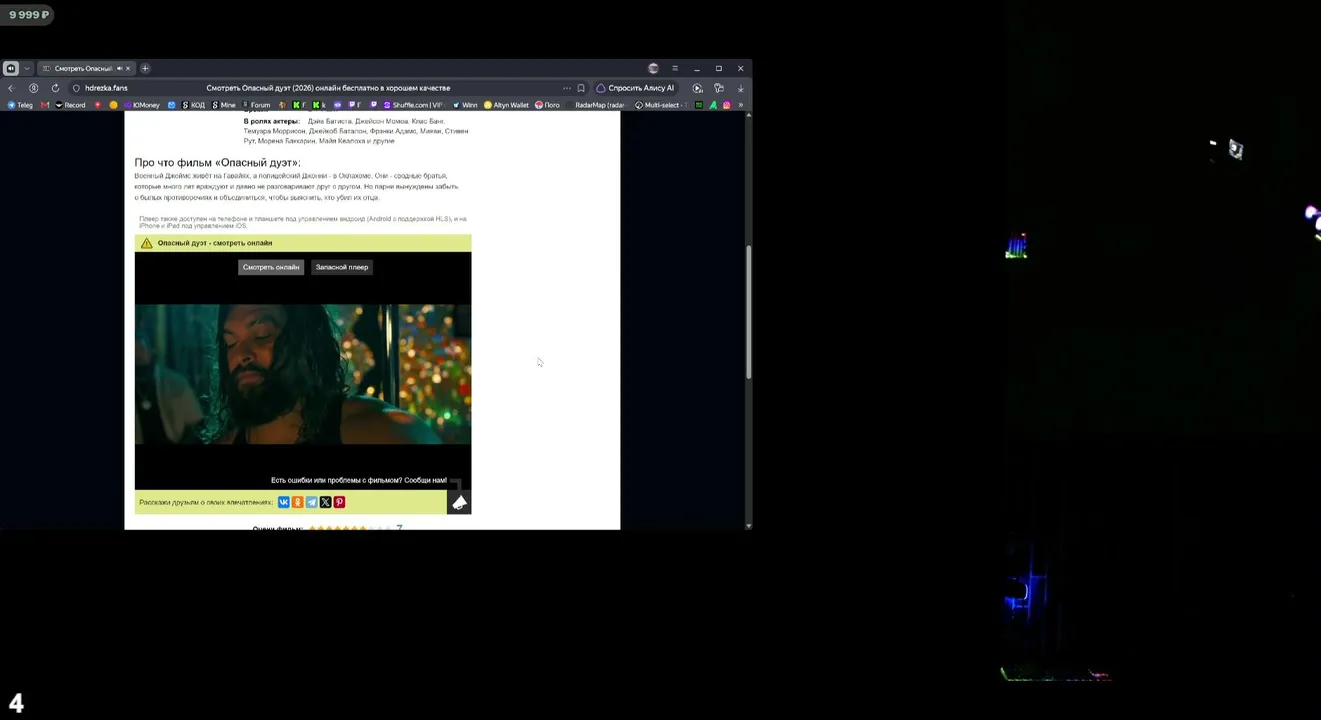The width and height of the screenshot is (1321, 720).
Task: Bookmark this page with the bookmark icon
Action: [581, 88]
